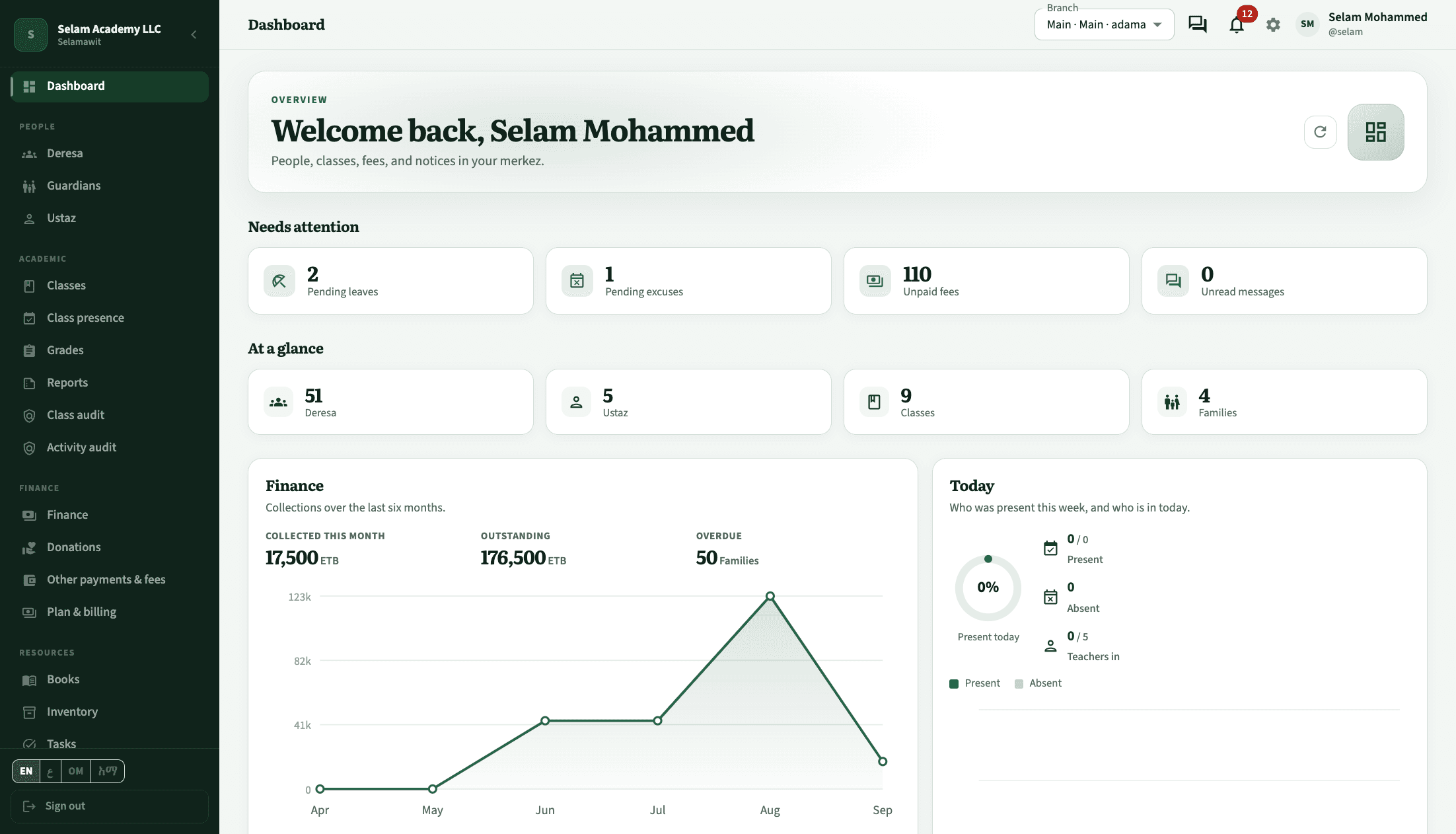Toggle the Absent legend item

pos(1038,683)
